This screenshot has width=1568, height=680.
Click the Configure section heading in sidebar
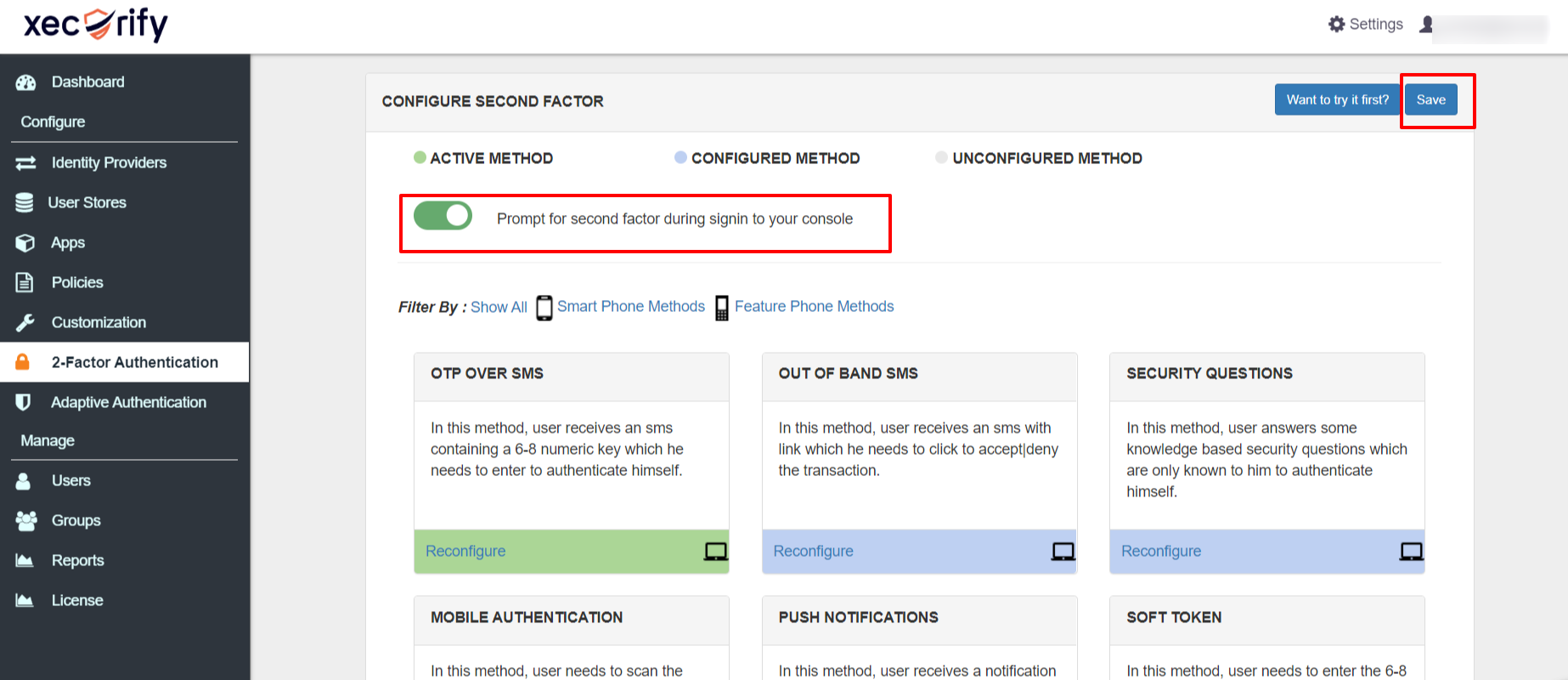click(53, 122)
